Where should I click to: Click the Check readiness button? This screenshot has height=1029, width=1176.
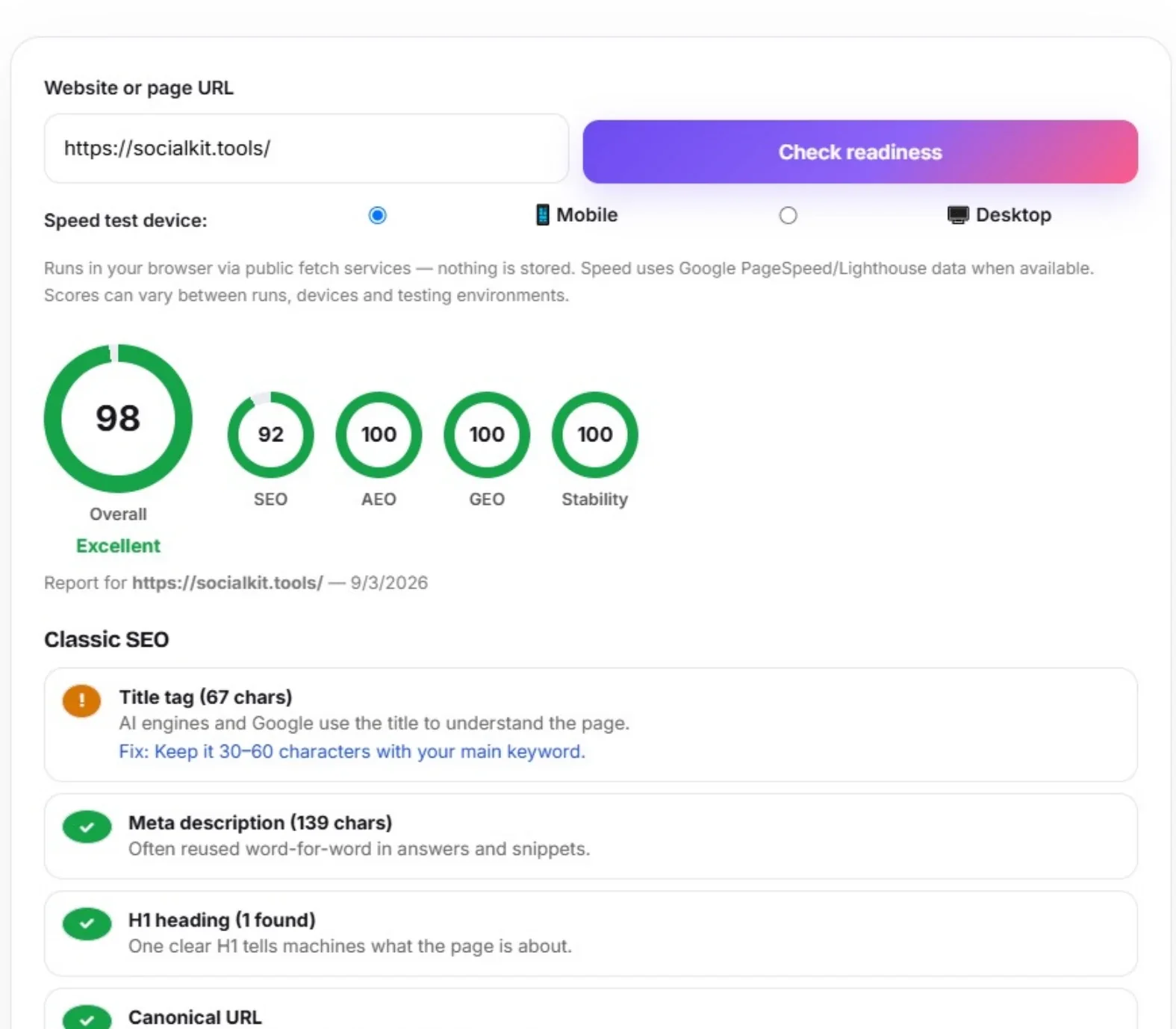point(860,152)
